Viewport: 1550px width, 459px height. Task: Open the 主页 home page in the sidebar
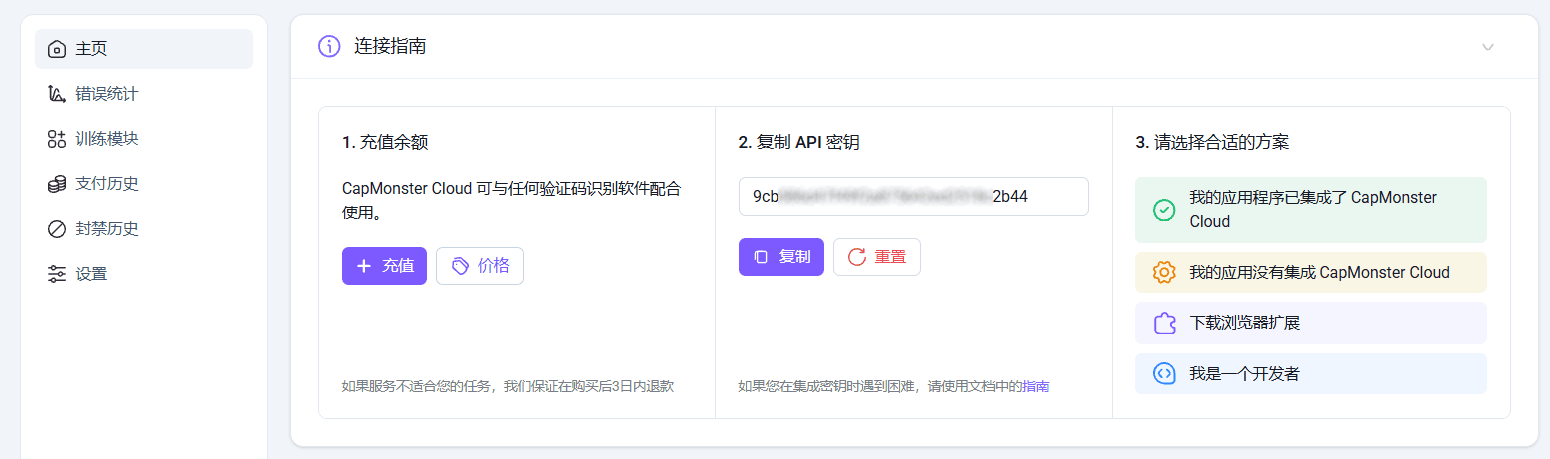coord(144,49)
